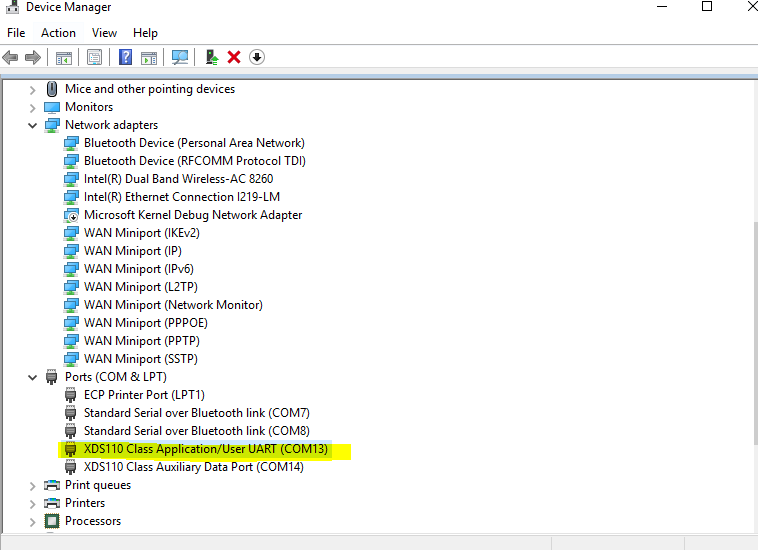
Task: Expand the Monitors category
Action: point(32,108)
